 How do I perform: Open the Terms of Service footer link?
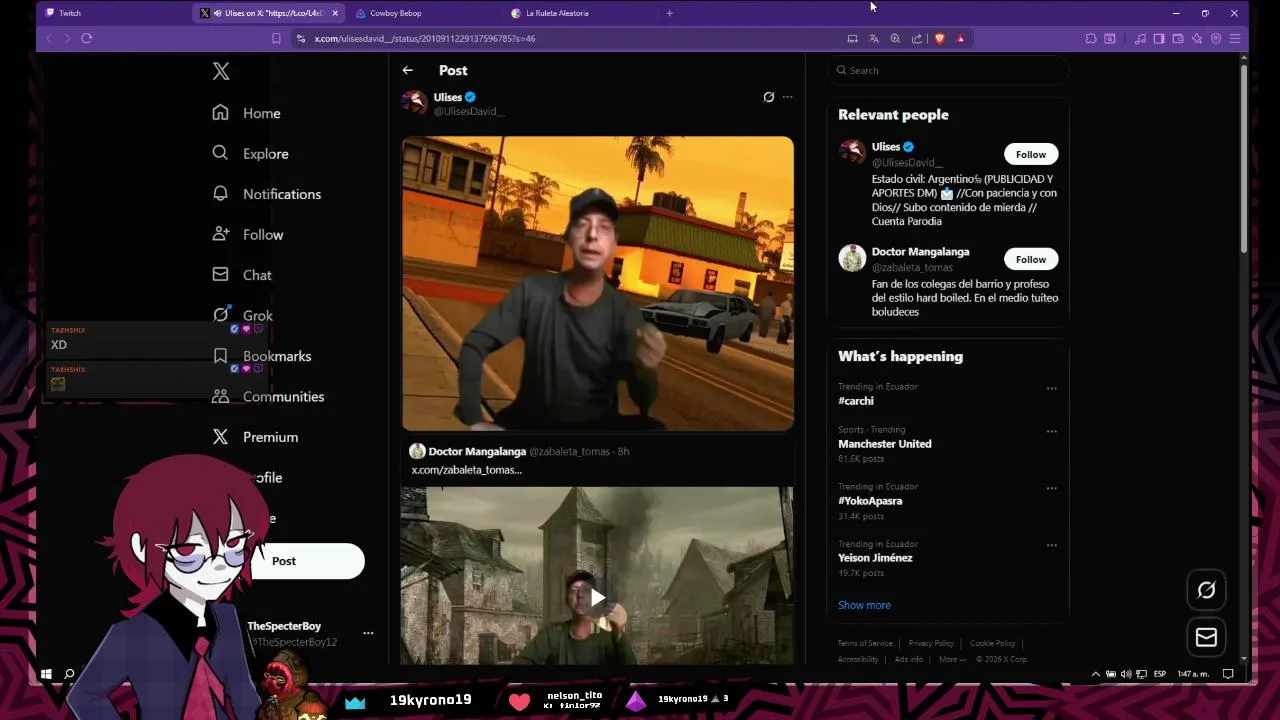865,643
